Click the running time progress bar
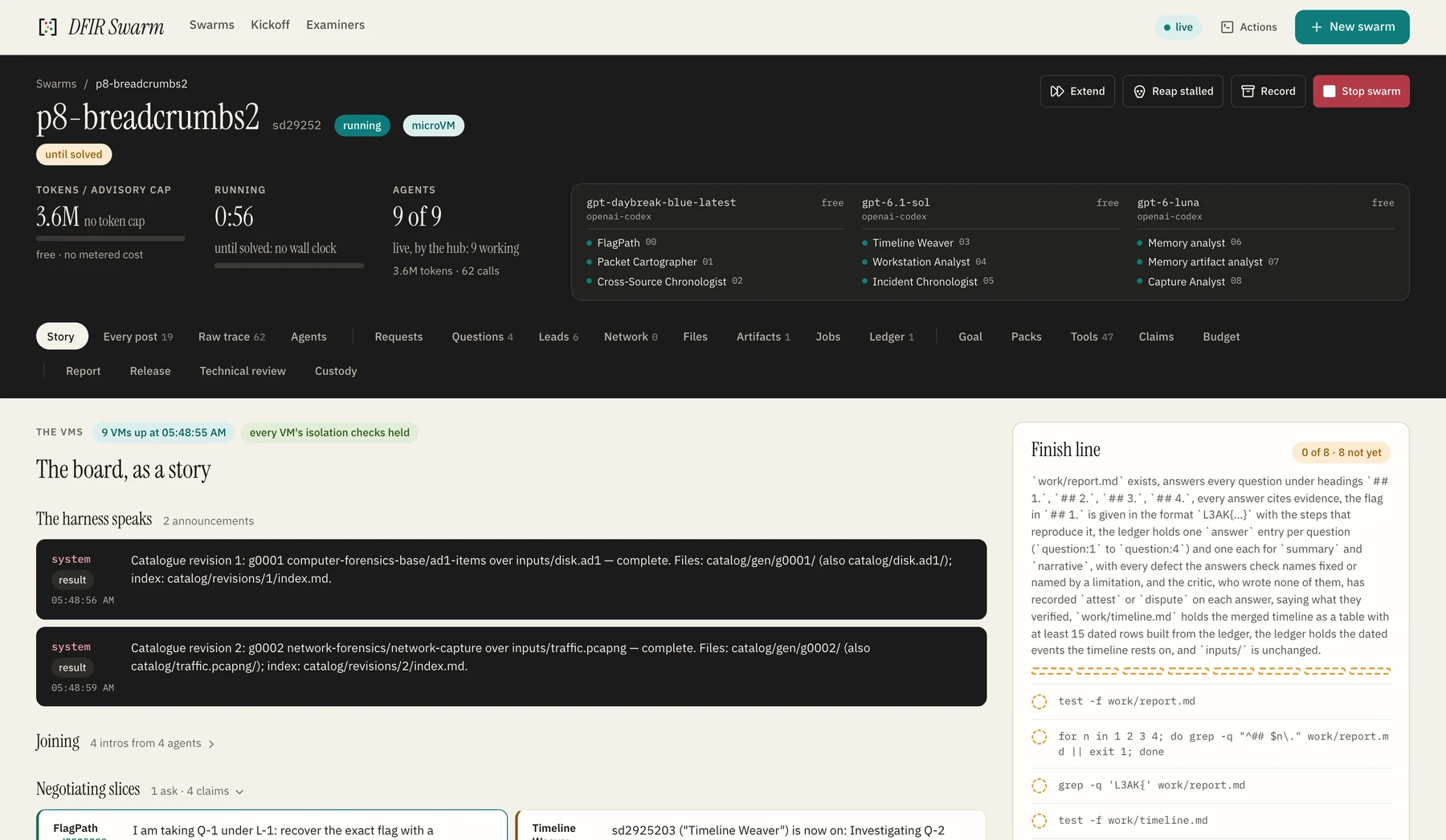The height and width of the screenshot is (840, 1446). coord(289,265)
